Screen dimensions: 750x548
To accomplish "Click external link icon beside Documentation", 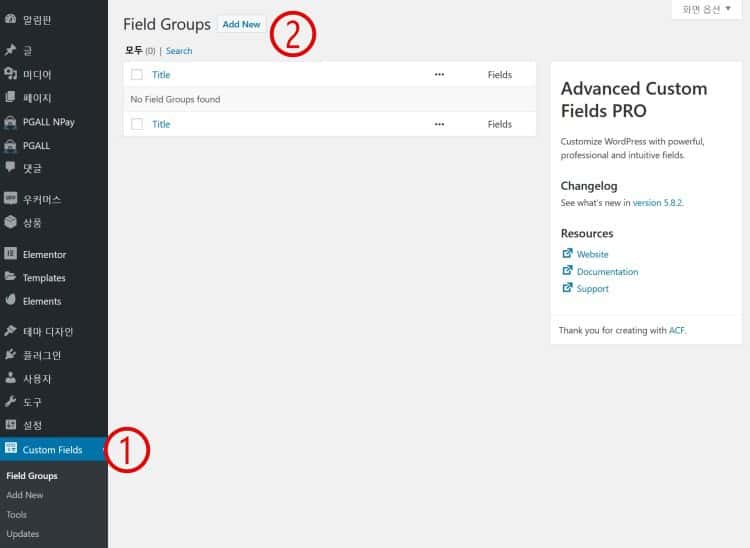I will coord(567,271).
